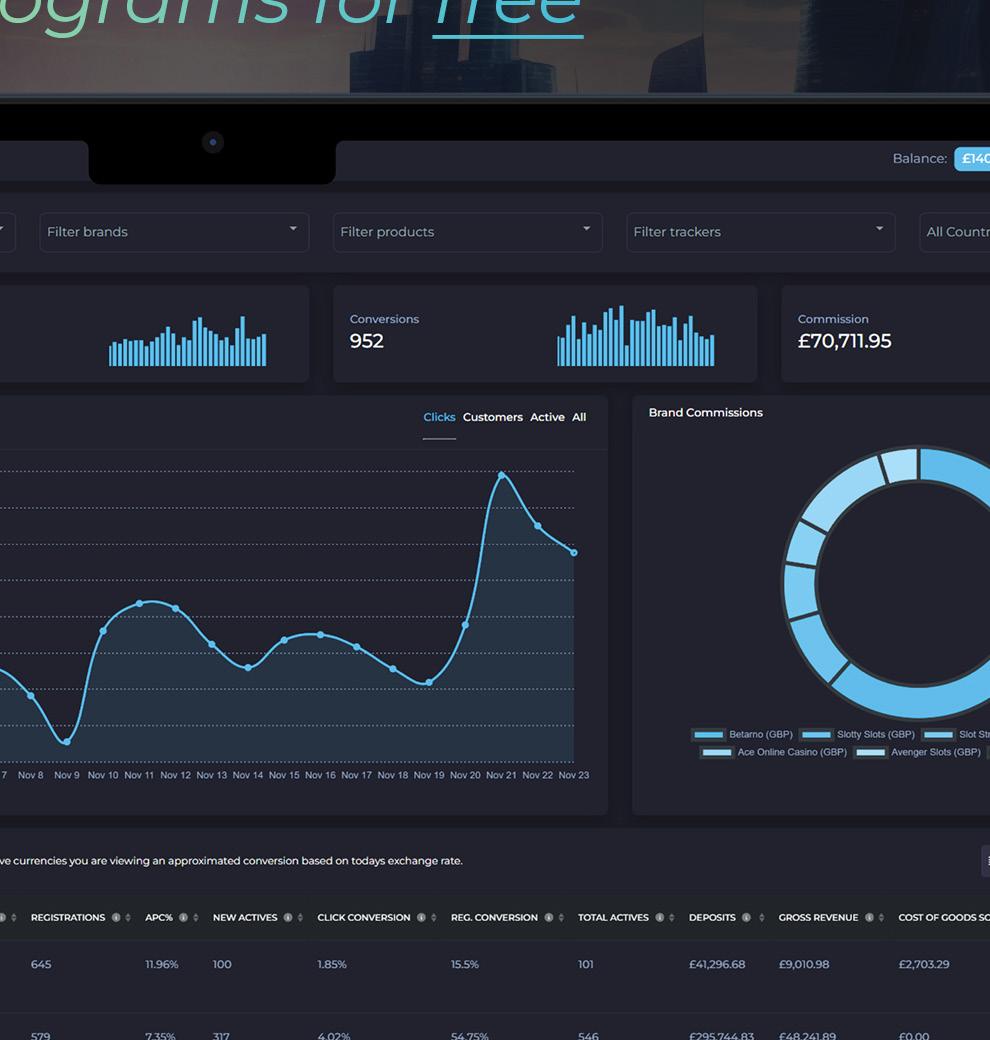Click the info icon next to DEPOSITS
The image size is (990, 1040).
pyautogui.click(x=746, y=917)
